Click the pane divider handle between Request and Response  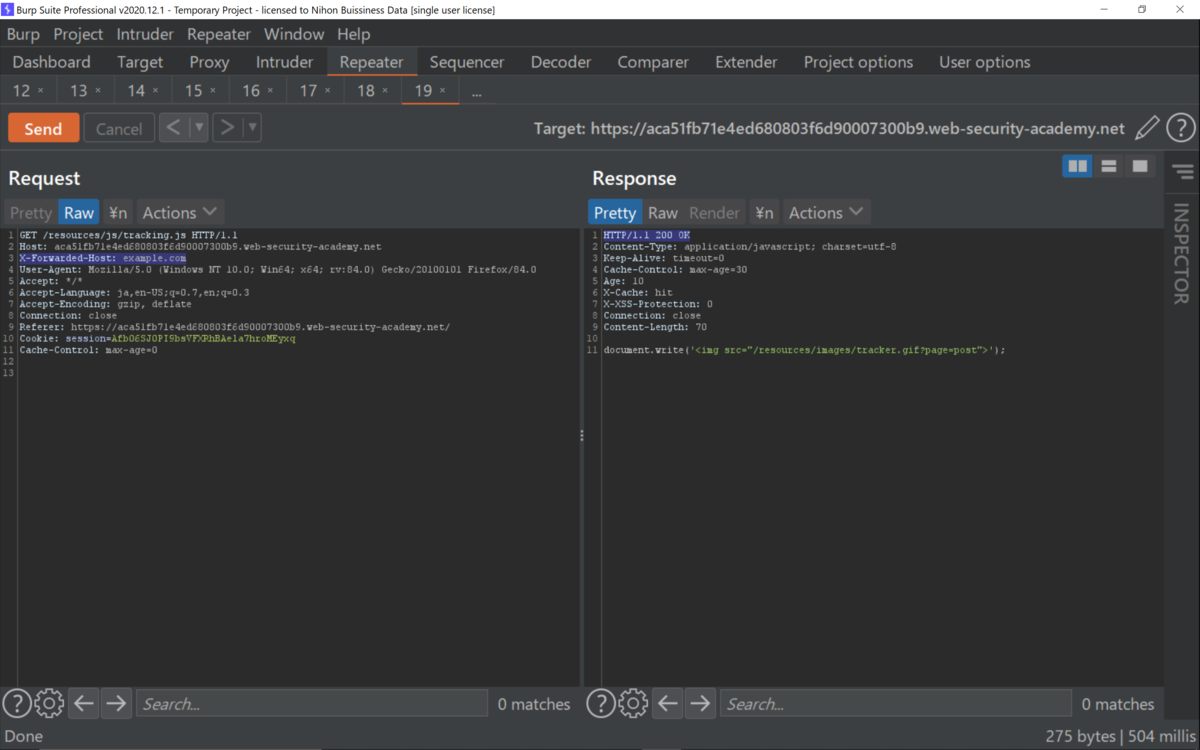pos(582,435)
